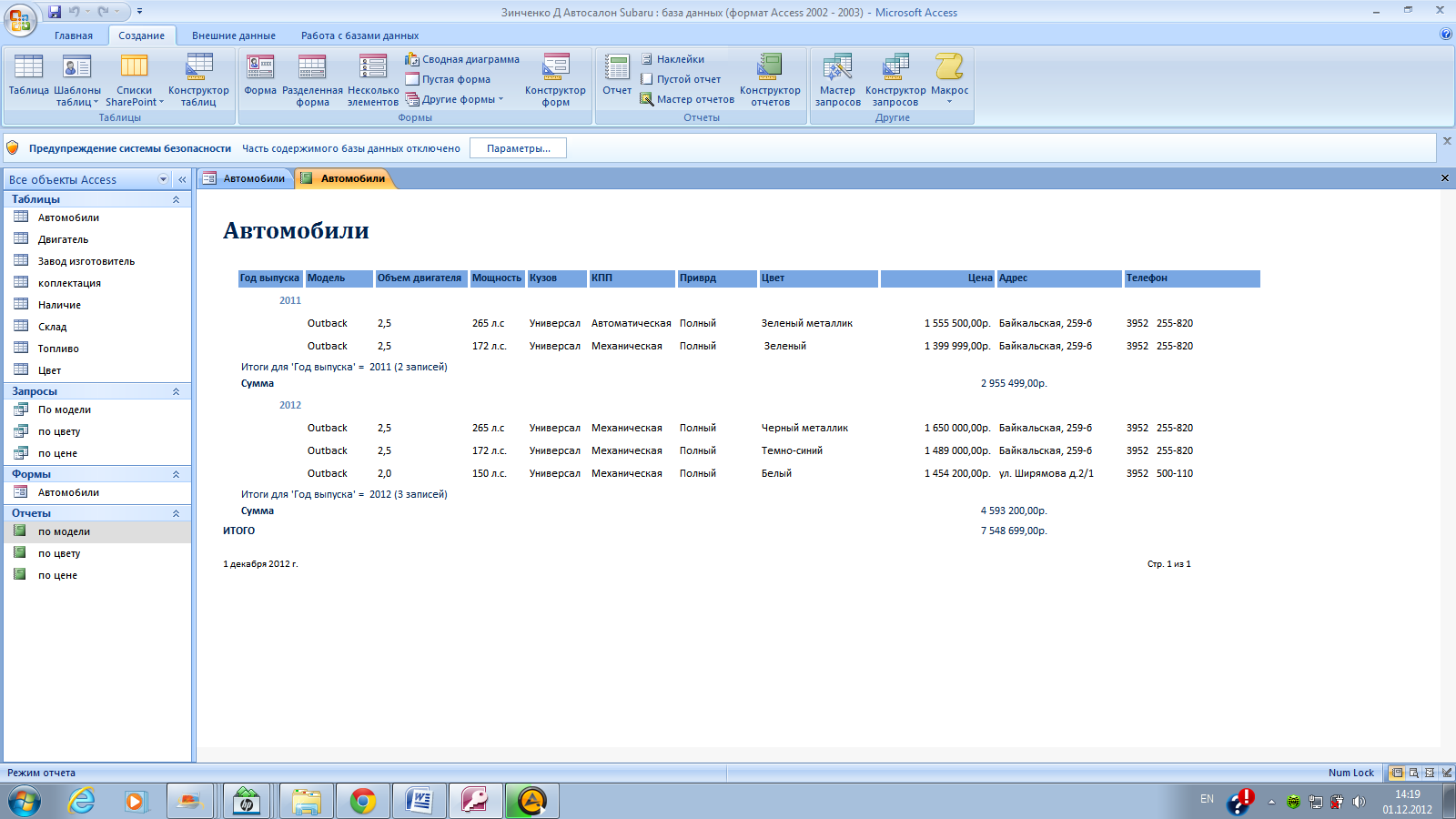Click the Office button

[20, 18]
